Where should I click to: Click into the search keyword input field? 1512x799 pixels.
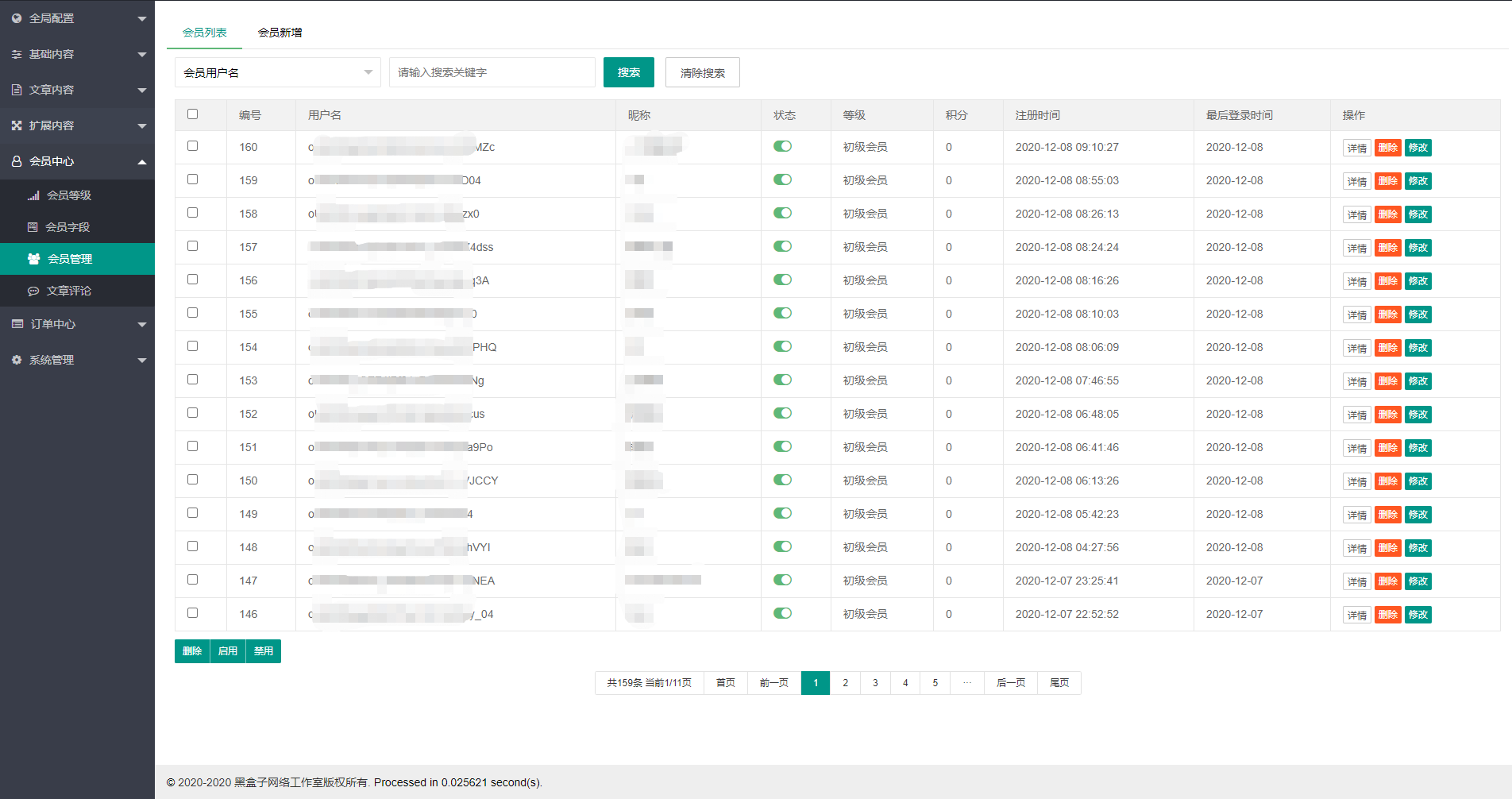[x=492, y=72]
